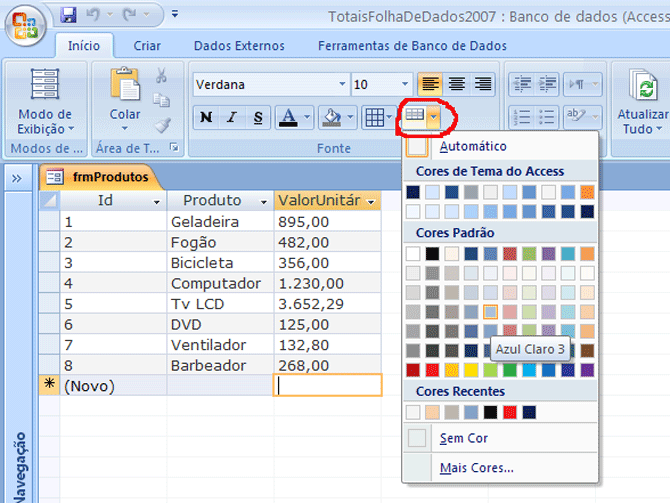Click the alternate row color icon
This screenshot has height=503, width=670.
coord(414,115)
